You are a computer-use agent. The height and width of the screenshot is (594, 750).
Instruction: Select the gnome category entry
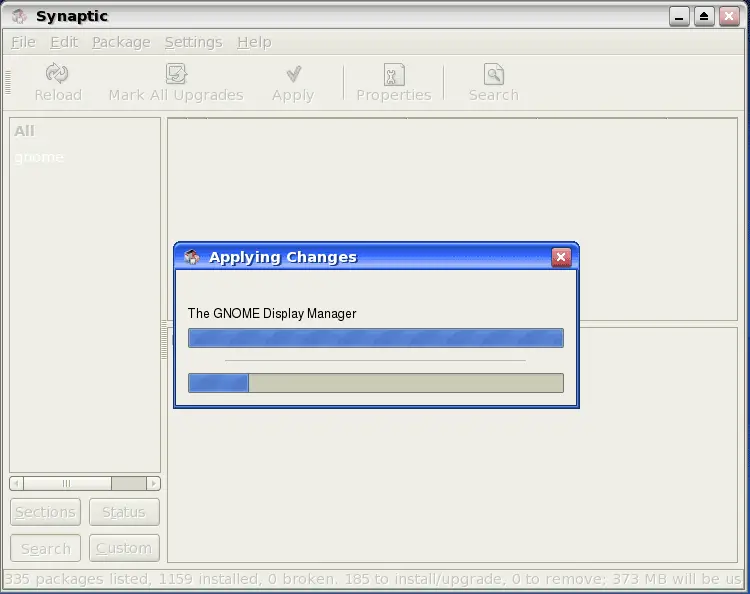[39, 157]
